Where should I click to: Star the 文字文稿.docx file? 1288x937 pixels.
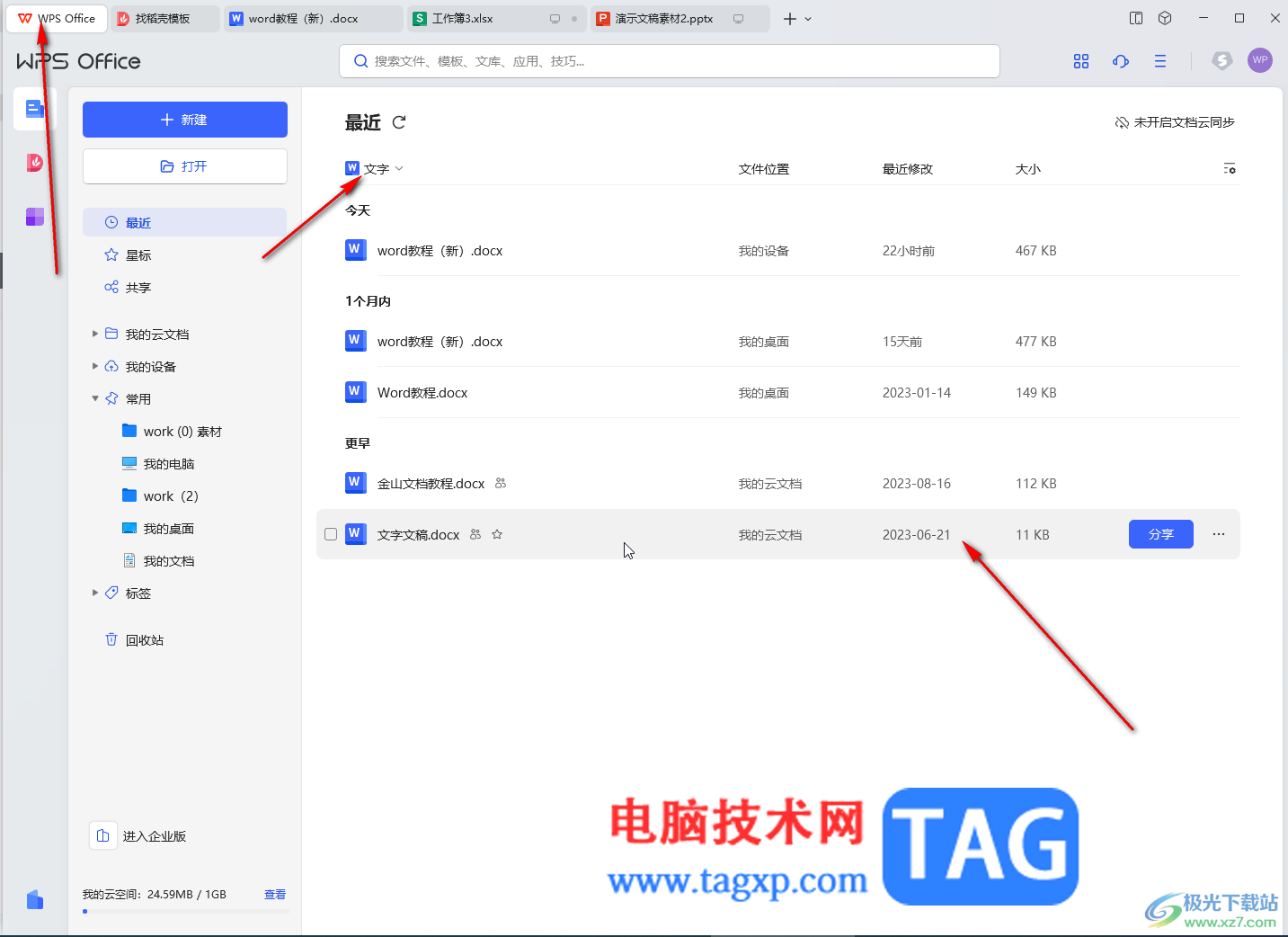point(497,534)
